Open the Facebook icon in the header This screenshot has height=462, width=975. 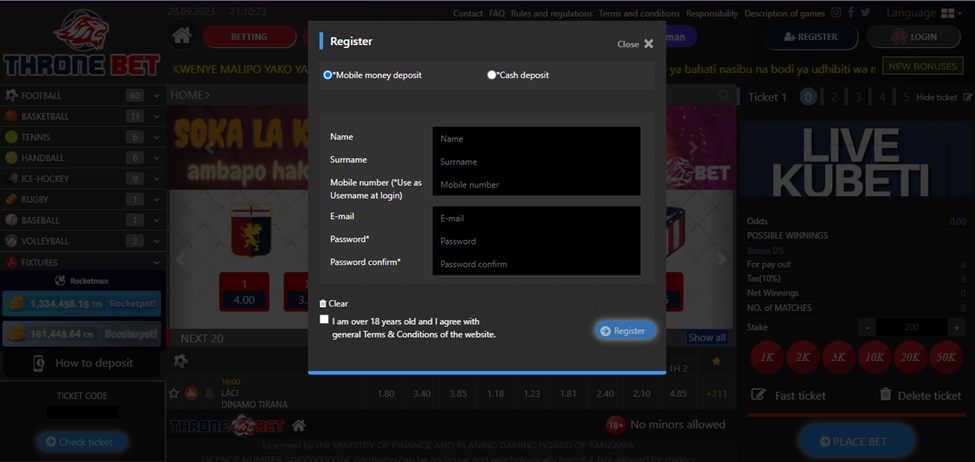[851, 12]
